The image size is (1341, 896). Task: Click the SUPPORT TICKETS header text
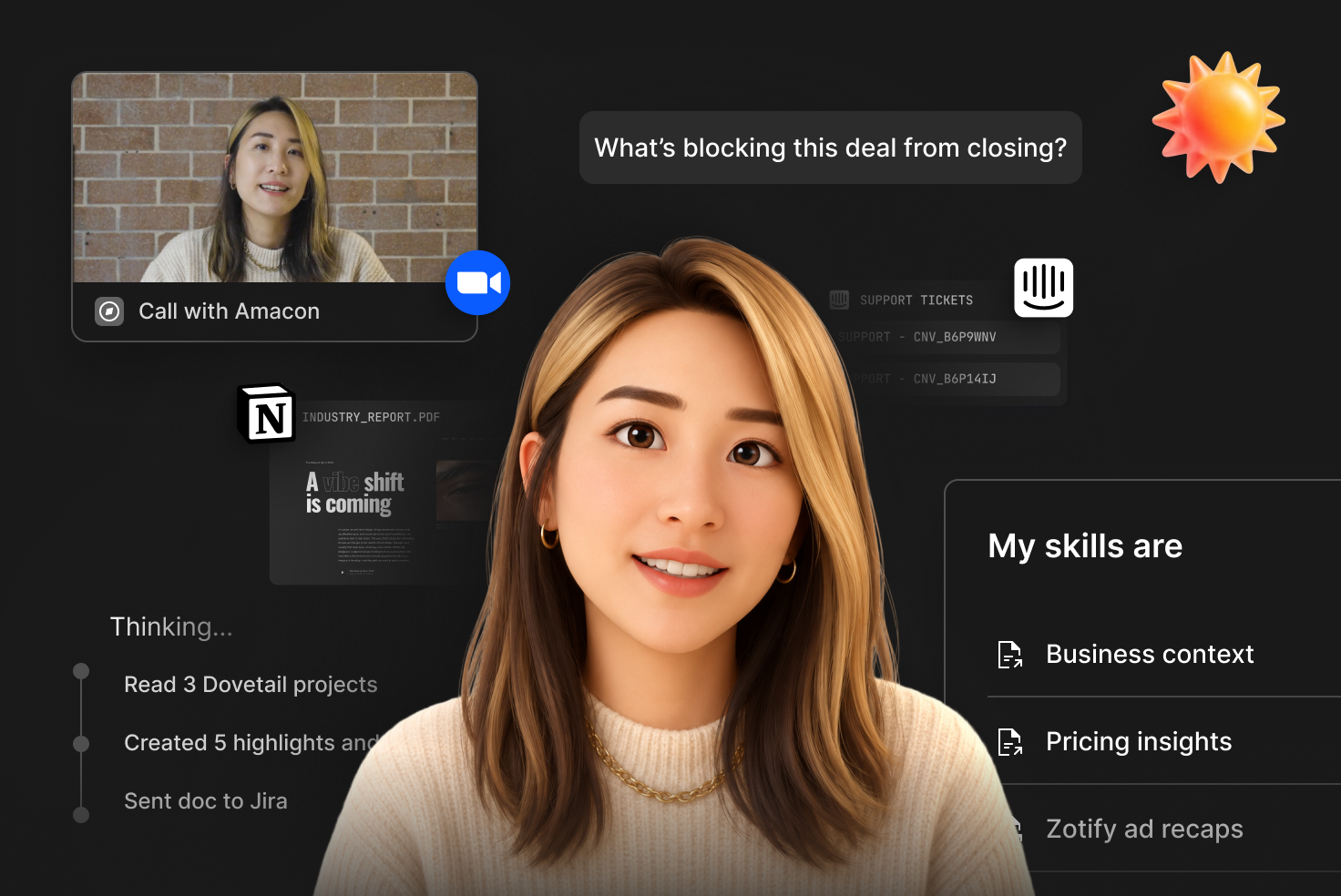[916, 300]
